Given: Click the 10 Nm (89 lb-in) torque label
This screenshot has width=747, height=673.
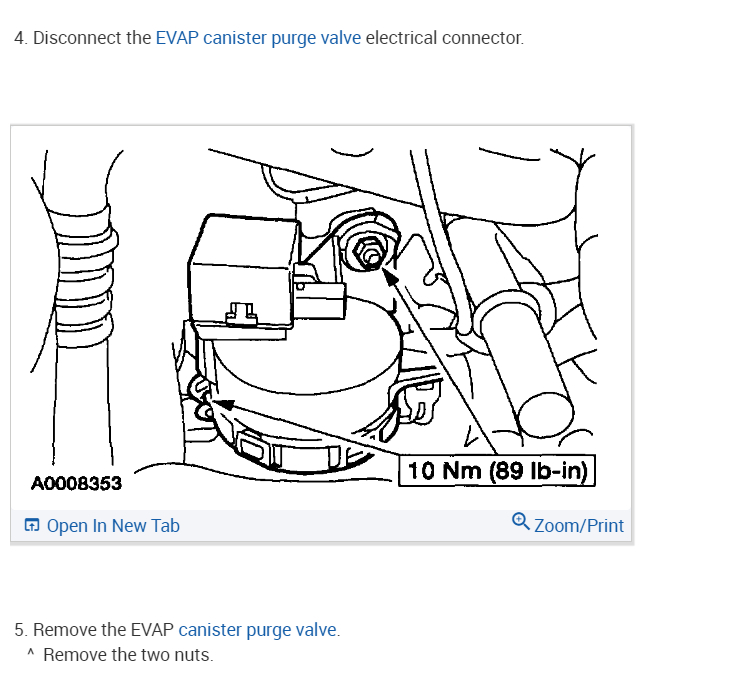Looking at the screenshot, I should pyautogui.click(x=497, y=471).
